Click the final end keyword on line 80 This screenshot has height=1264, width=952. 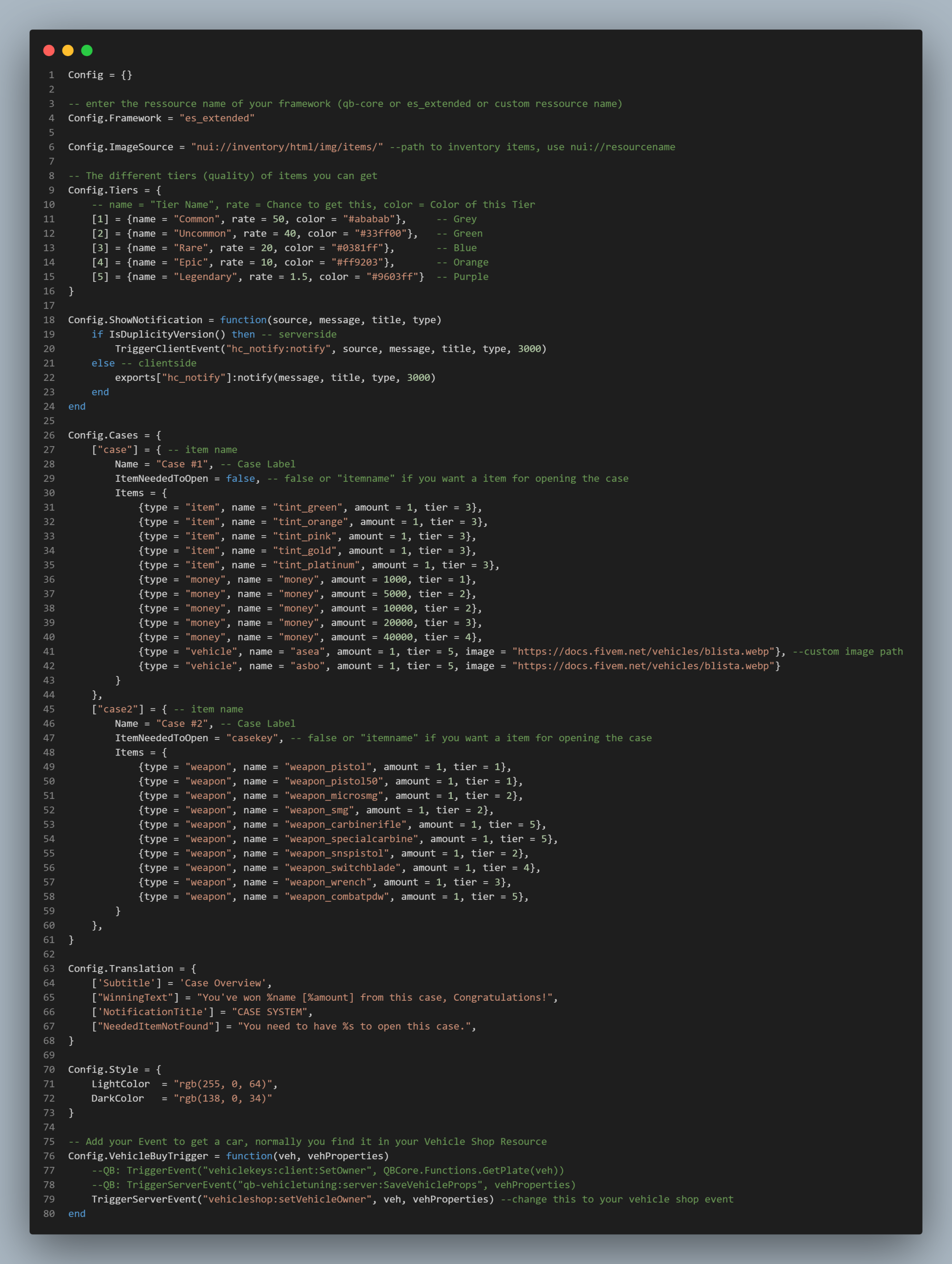point(77,1214)
